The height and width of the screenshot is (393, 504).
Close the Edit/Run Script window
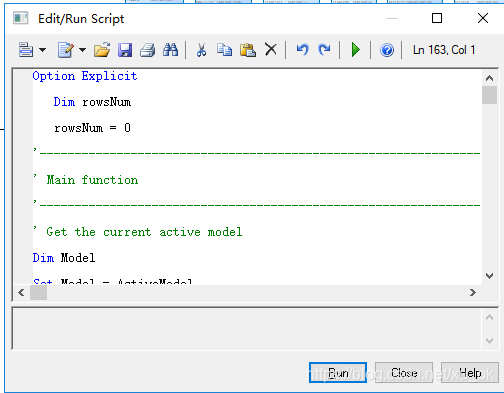pyautogui.click(x=483, y=18)
